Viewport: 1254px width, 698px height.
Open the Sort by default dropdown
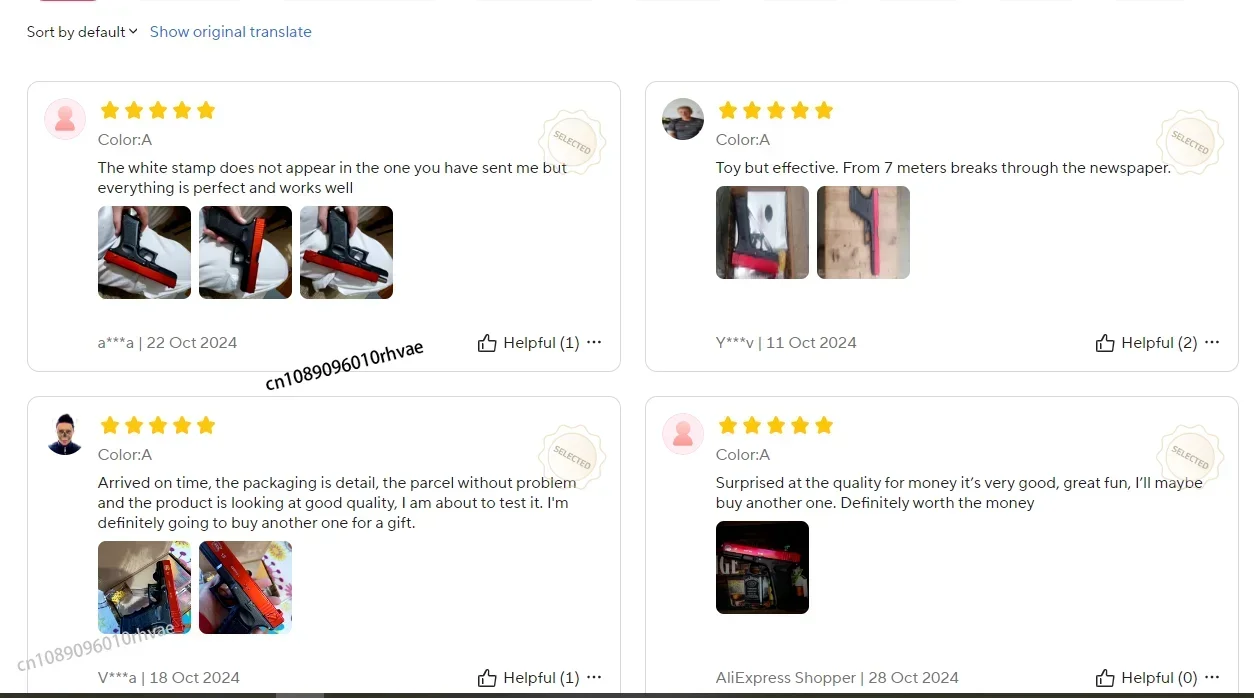tap(82, 32)
